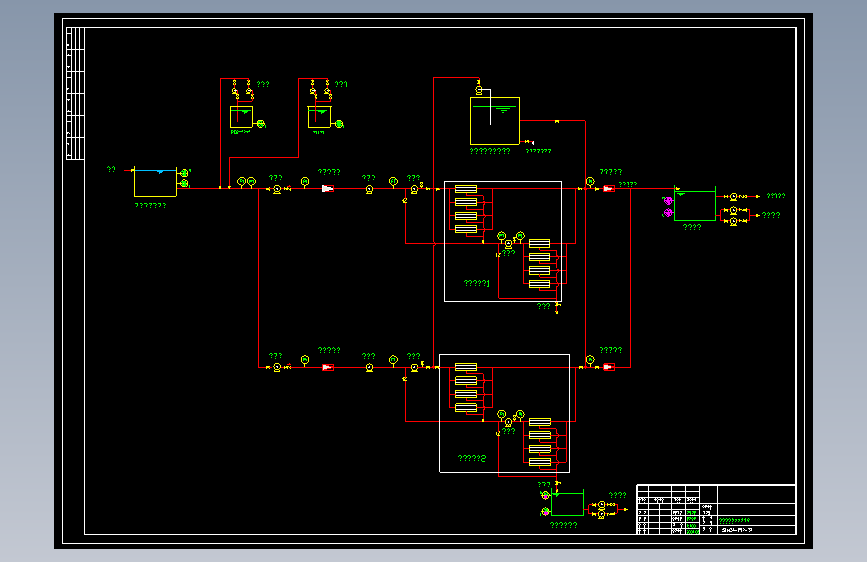Click the green label under the right green tank
867x562 pixels.
click(x=692, y=227)
